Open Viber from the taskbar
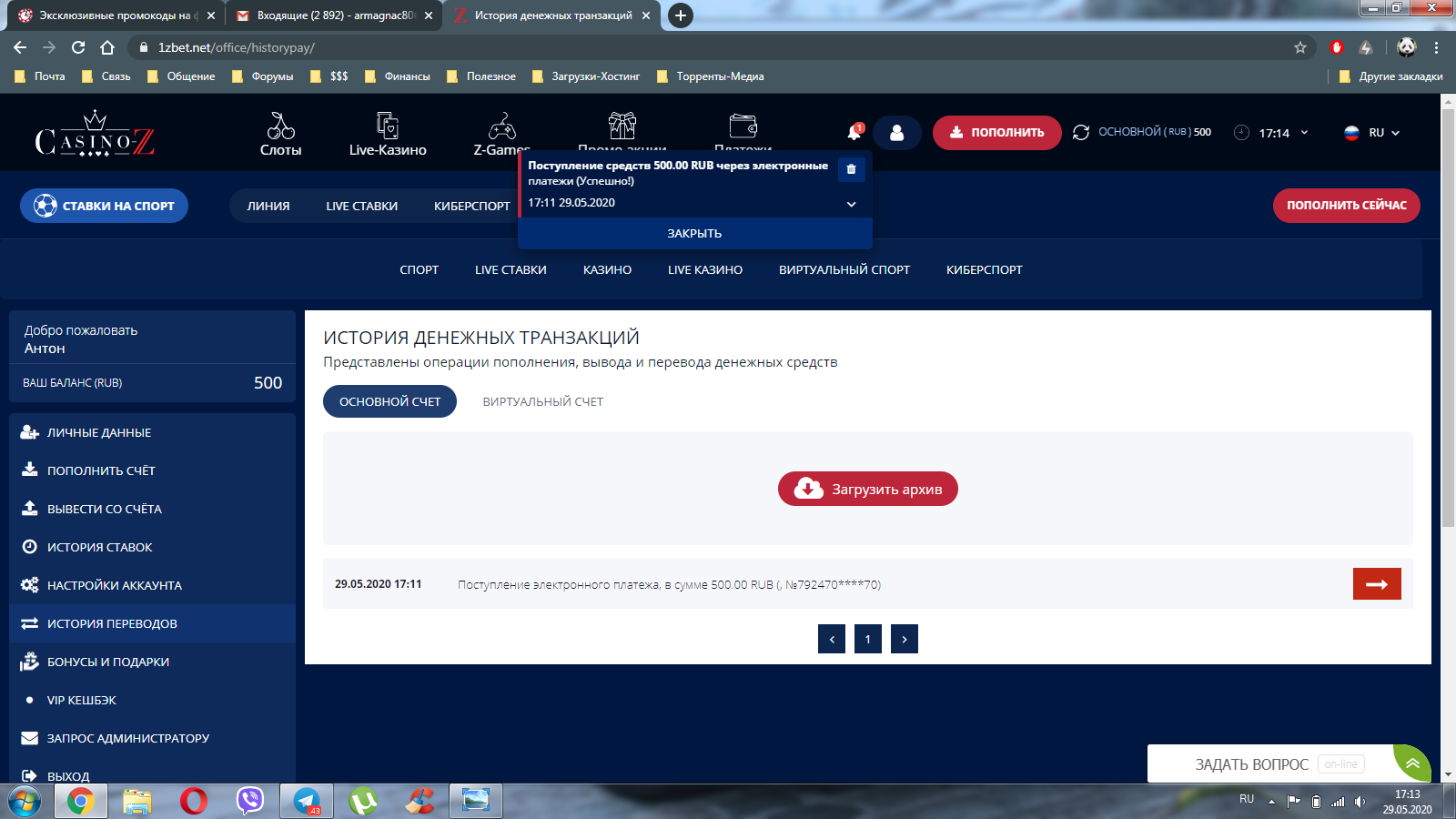The width and height of the screenshot is (1456, 819). point(249,801)
